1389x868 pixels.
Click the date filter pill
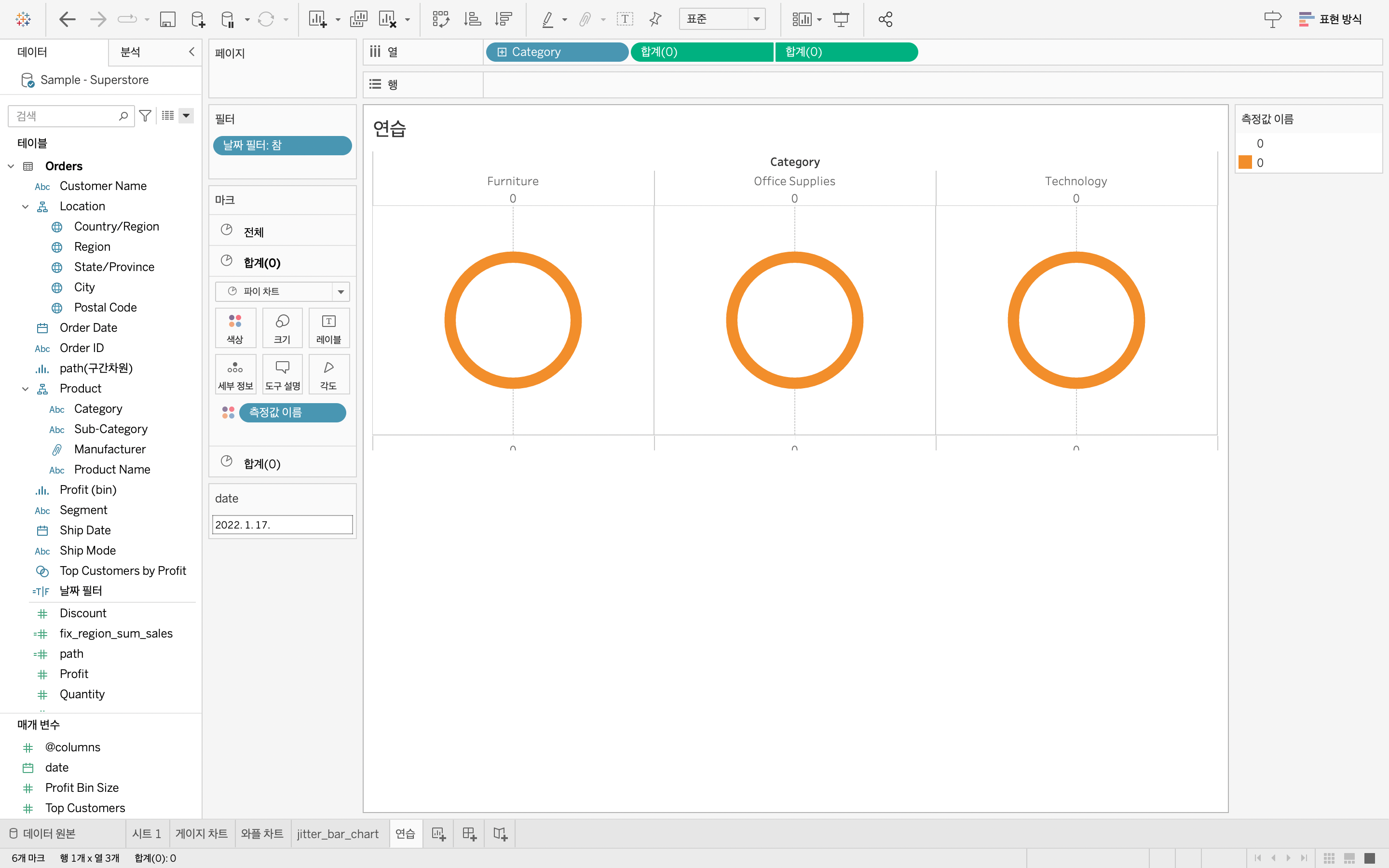[282, 146]
